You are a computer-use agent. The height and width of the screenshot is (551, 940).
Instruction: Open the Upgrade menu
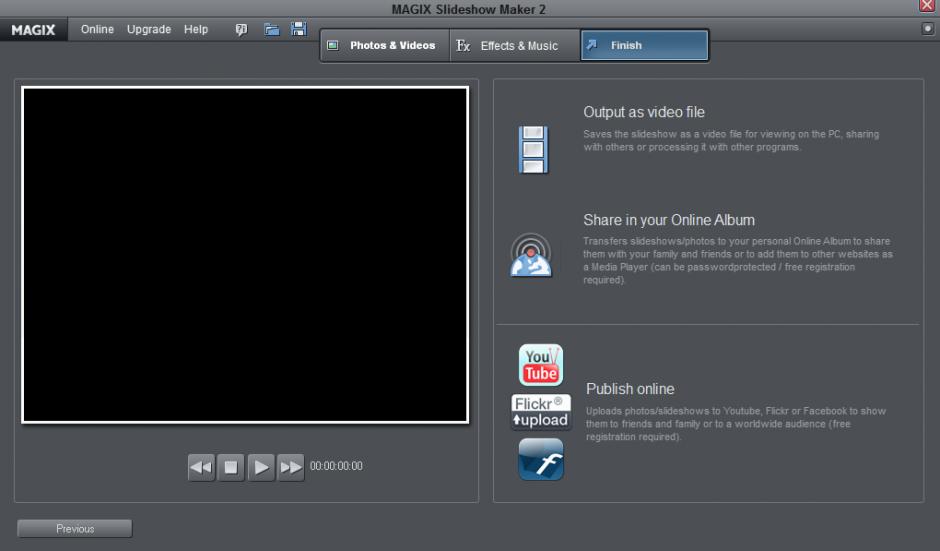click(149, 29)
